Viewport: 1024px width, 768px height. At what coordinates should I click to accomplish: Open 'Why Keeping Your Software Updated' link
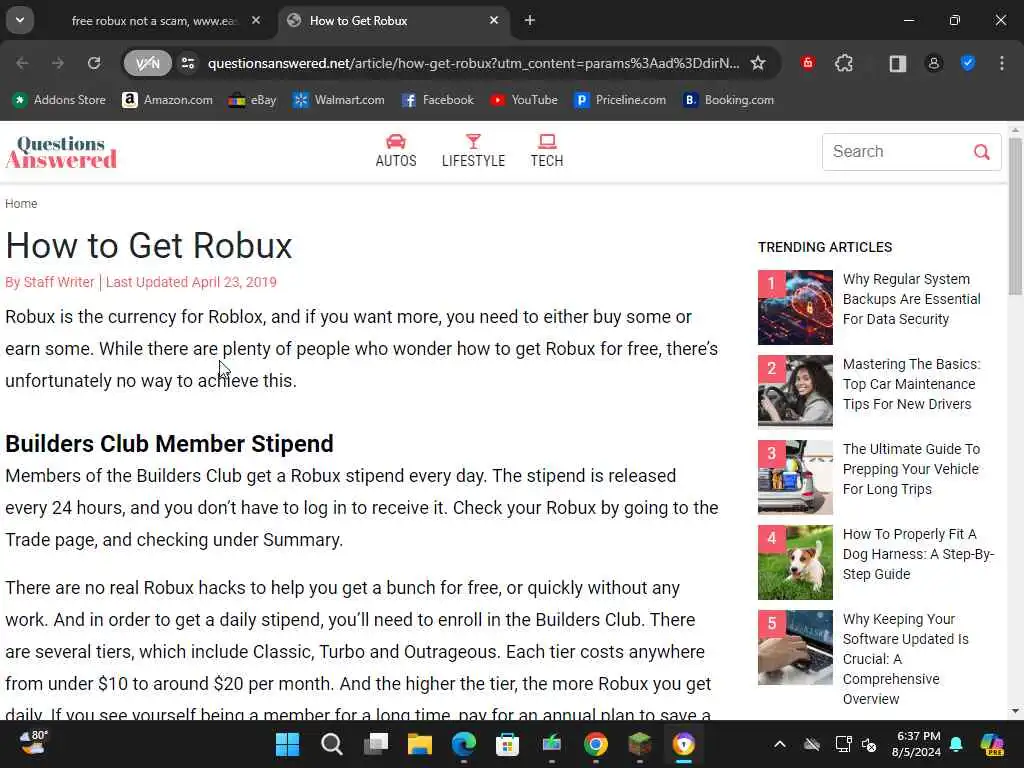(906, 659)
